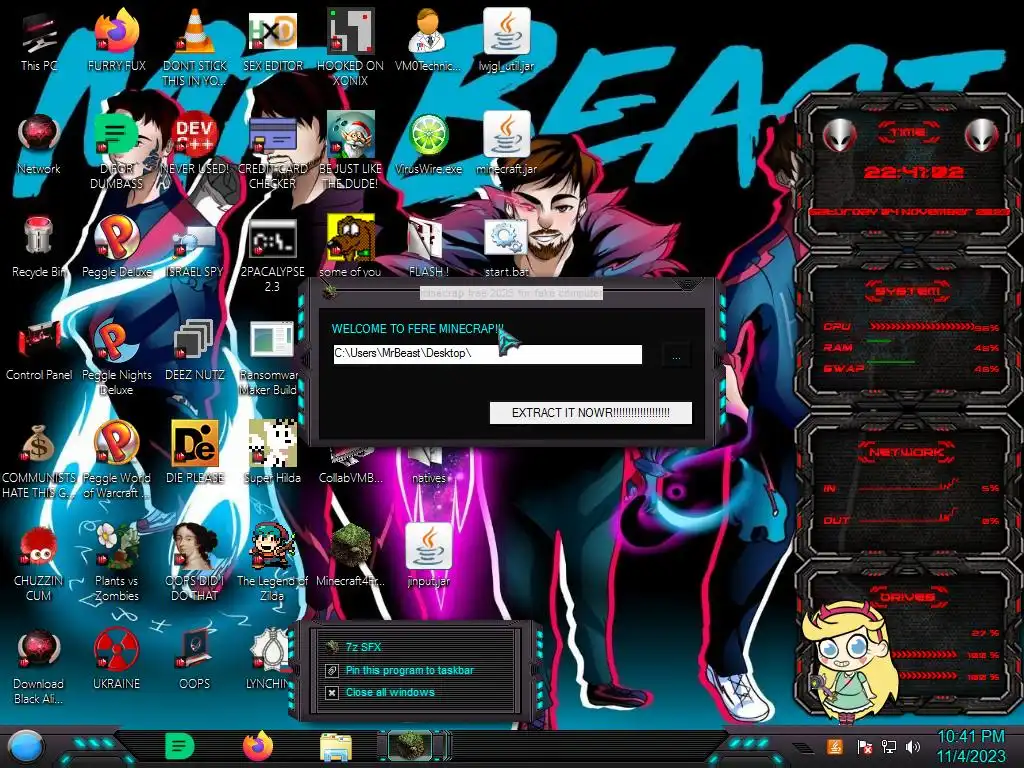This screenshot has width=1024, height=768.
Task: Open File Explorer from the taskbar
Action: (x=336, y=747)
